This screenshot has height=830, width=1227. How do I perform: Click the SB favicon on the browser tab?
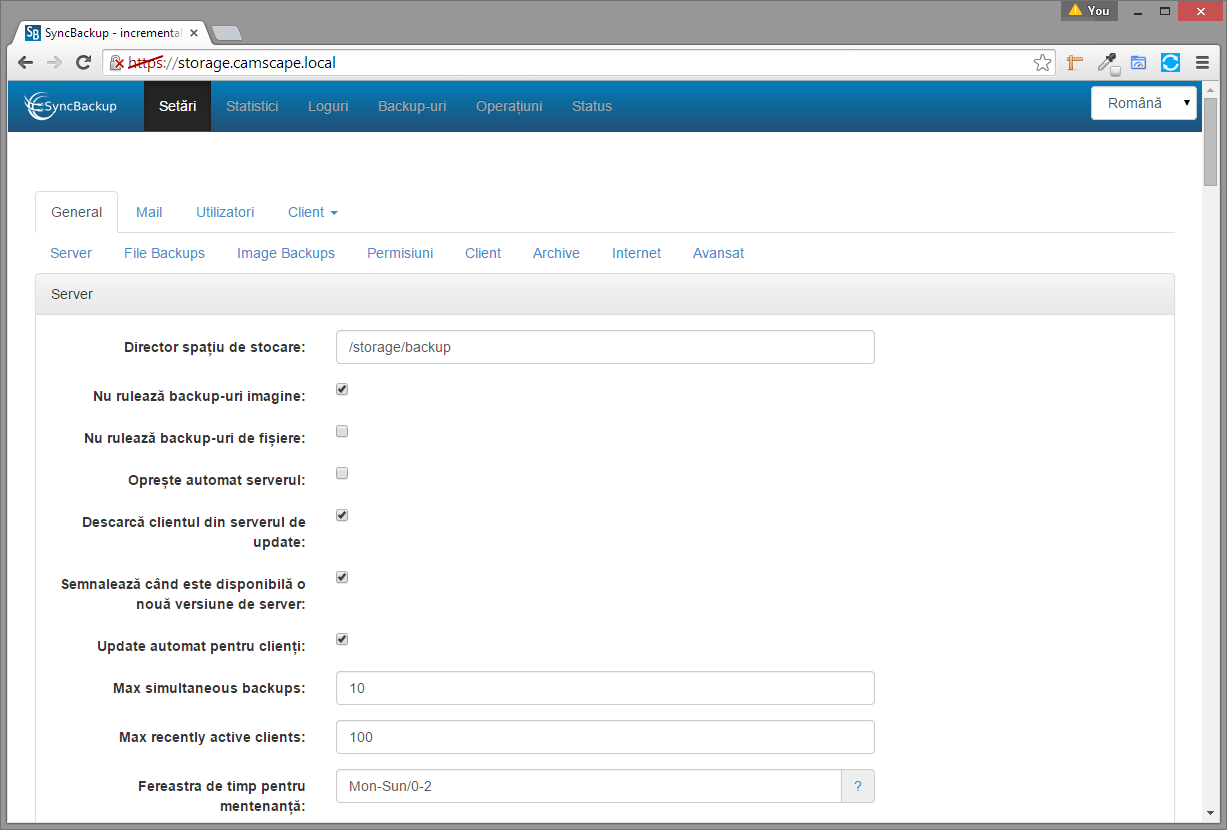point(33,33)
